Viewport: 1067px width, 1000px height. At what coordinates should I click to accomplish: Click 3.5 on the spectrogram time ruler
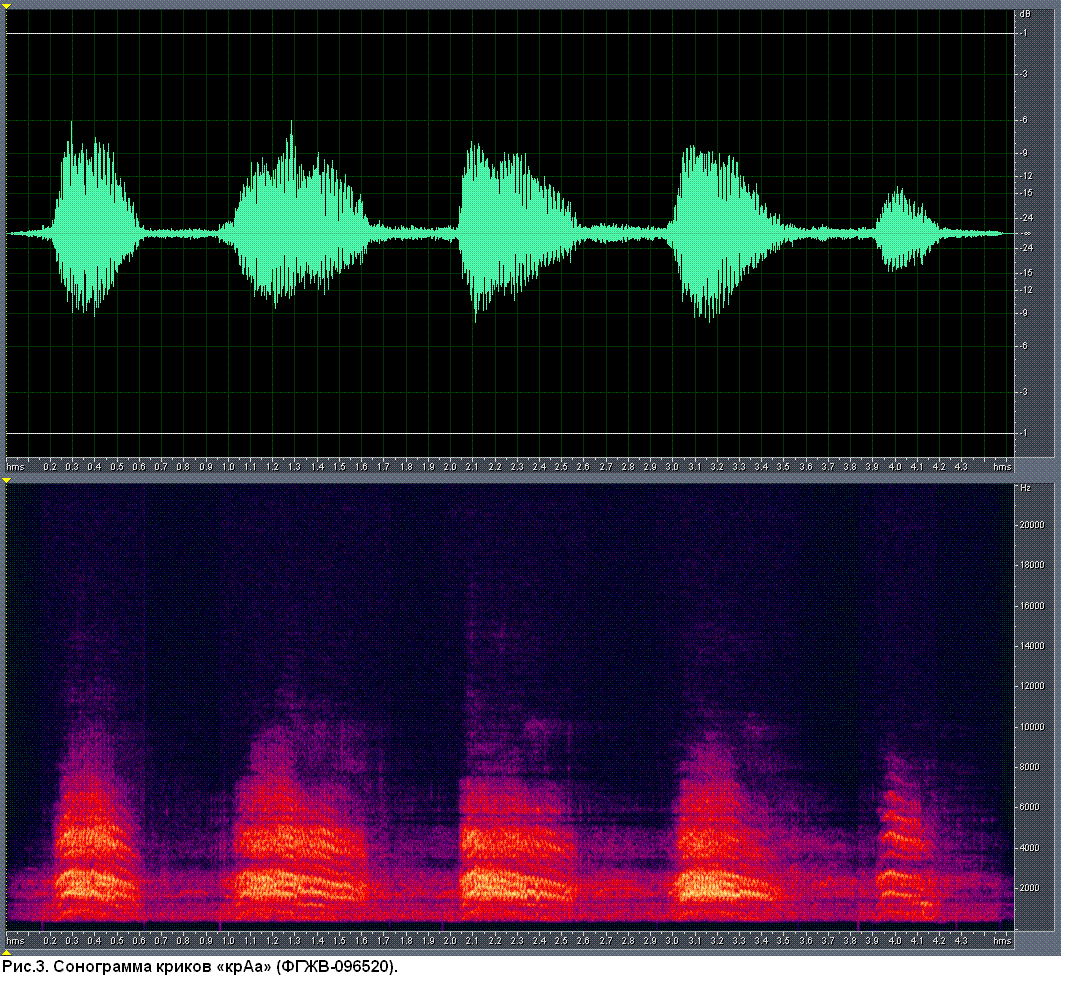tap(783, 941)
